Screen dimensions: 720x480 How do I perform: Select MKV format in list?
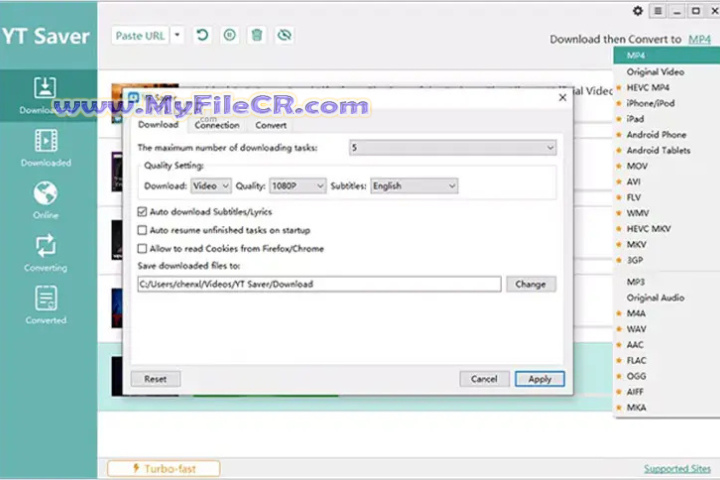tap(667, 244)
